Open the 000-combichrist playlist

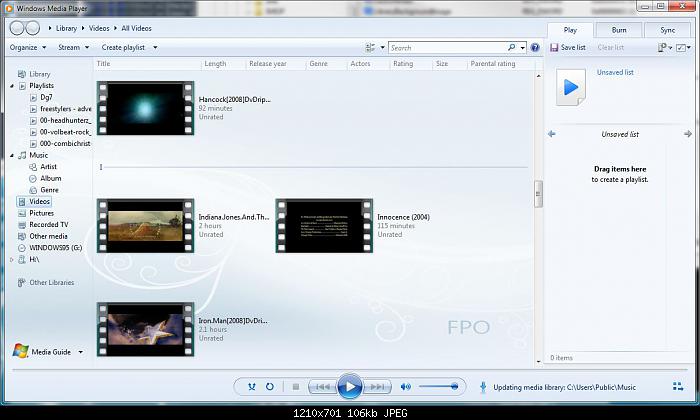coord(60,144)
